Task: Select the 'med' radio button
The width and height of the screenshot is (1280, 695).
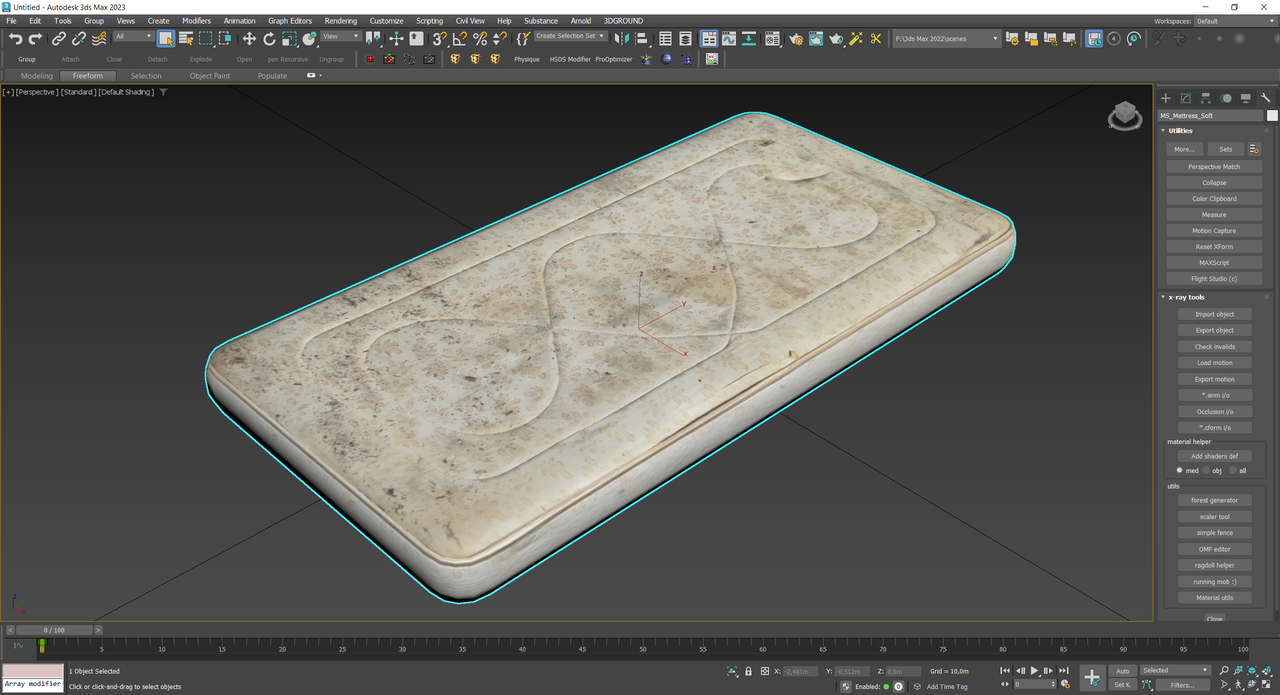Action: click(x=1180, y=470)
